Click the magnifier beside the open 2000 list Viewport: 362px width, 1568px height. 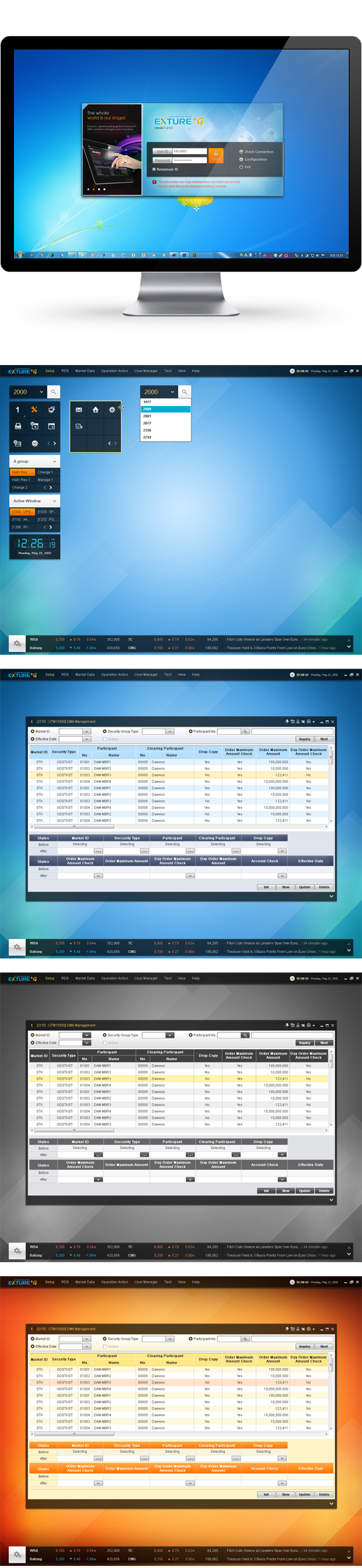[184, 392]
